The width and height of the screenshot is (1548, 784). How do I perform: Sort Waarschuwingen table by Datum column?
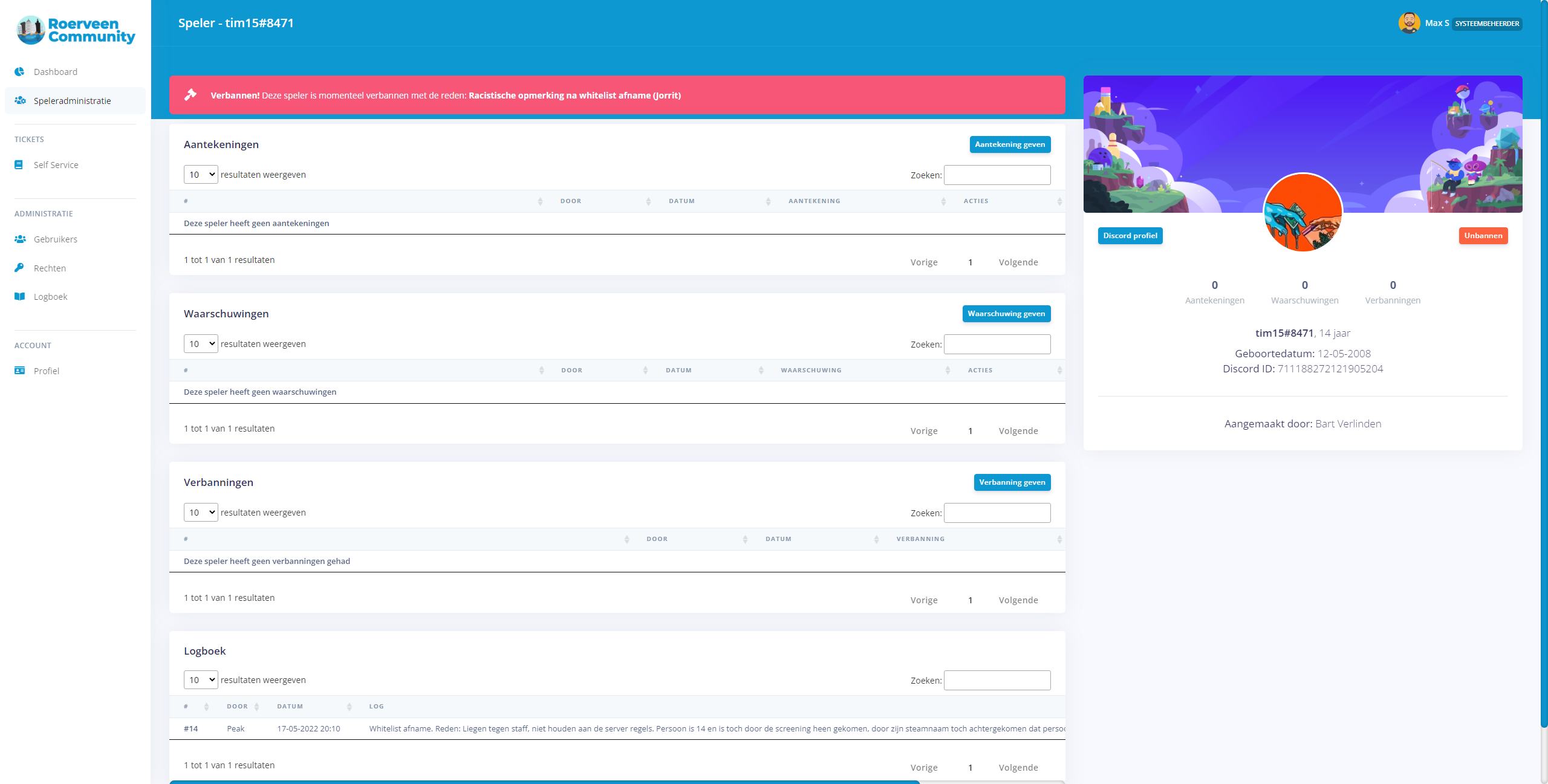click(x=678, y=370)
